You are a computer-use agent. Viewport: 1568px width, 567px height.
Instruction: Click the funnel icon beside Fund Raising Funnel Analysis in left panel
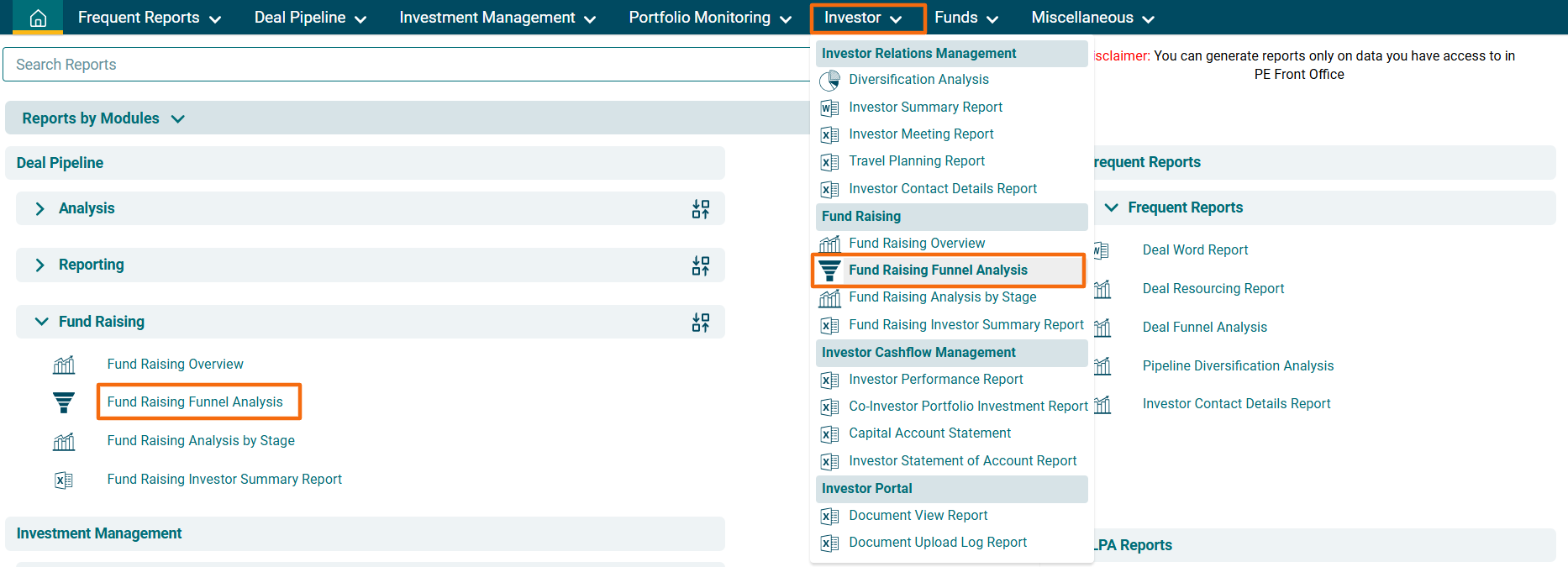pyautogui.click(x=64, y=402)
